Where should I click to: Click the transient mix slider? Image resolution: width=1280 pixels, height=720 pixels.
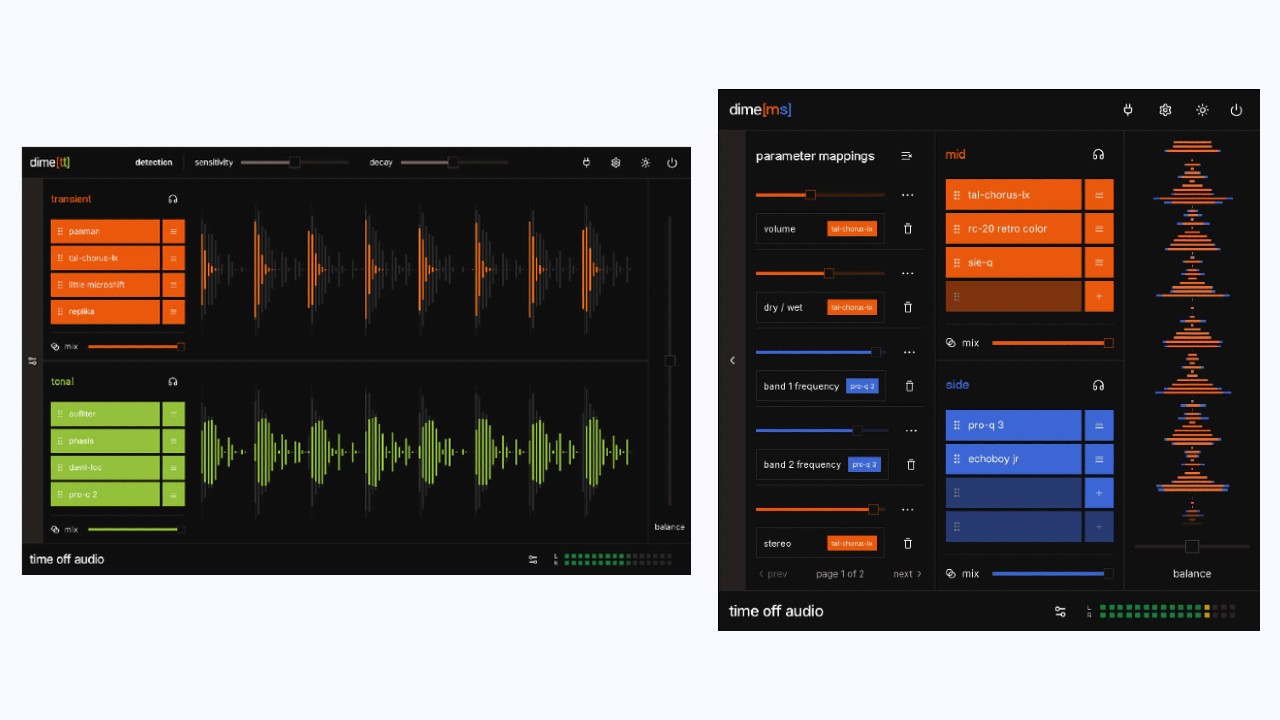[136, 347]
